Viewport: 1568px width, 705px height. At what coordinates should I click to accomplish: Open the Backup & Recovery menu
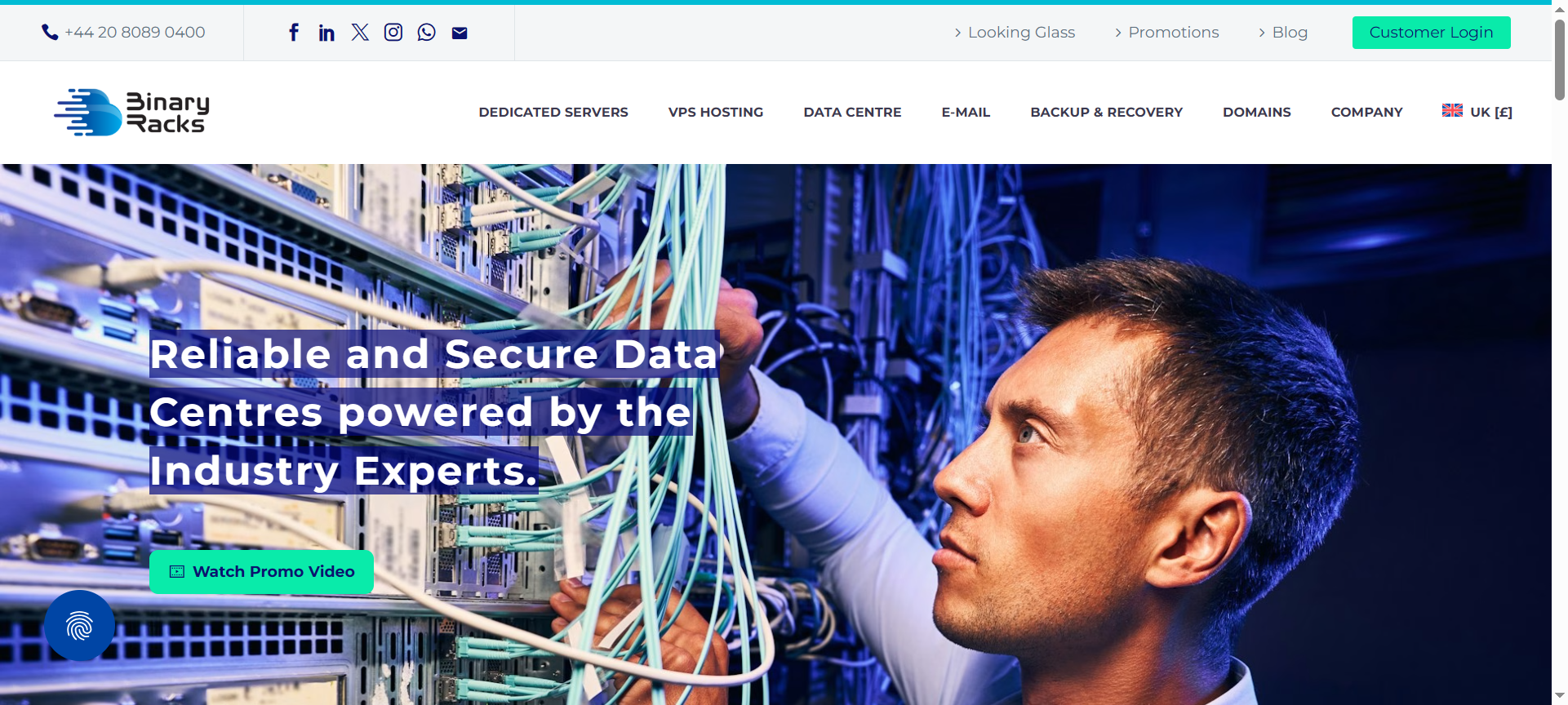point(1106,112)
